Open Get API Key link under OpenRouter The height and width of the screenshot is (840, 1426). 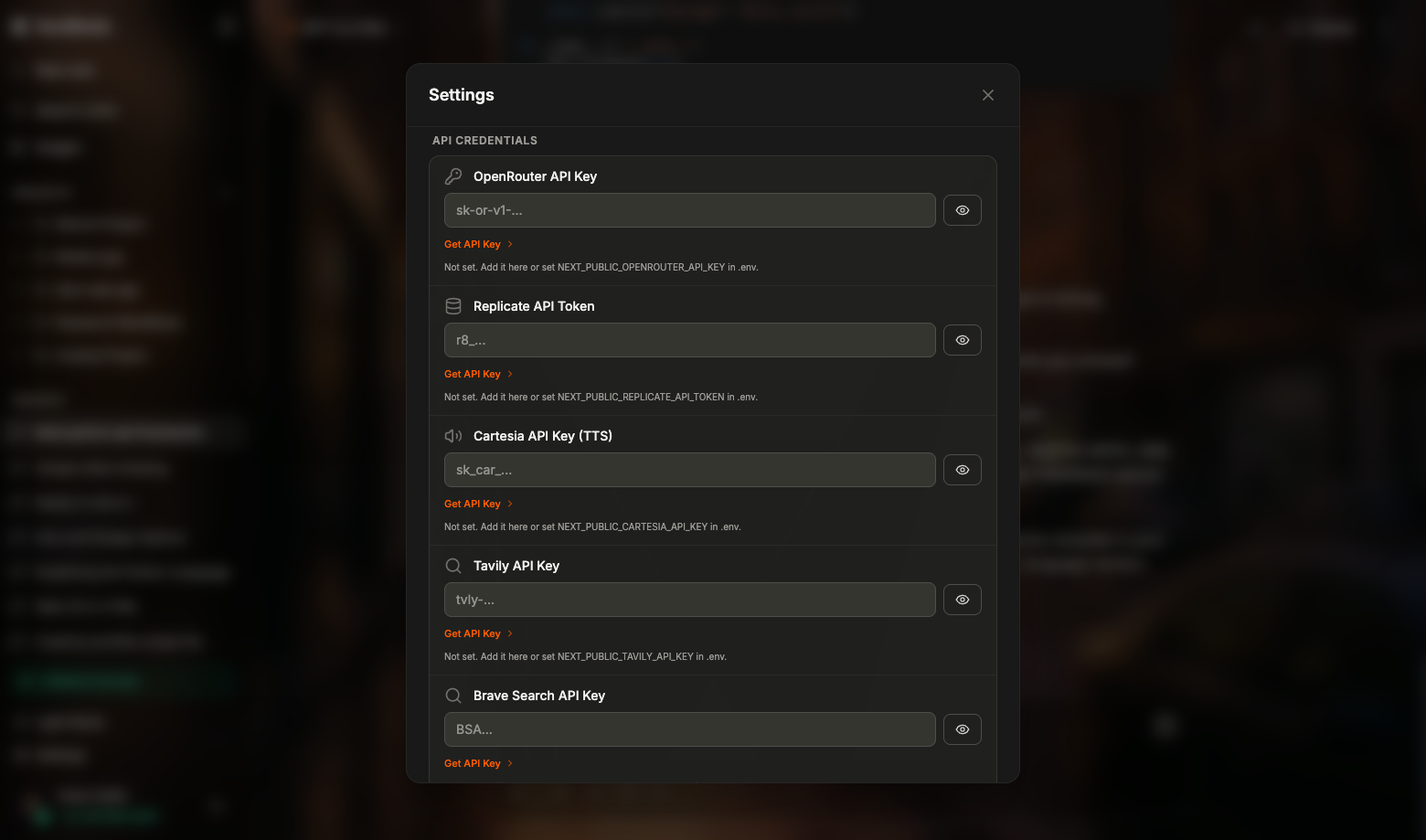tap(478, 244)
